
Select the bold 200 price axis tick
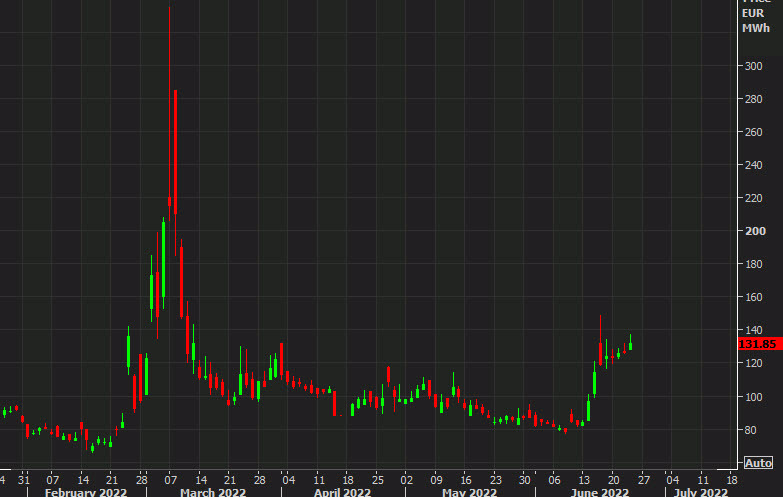tap(751, 231)
